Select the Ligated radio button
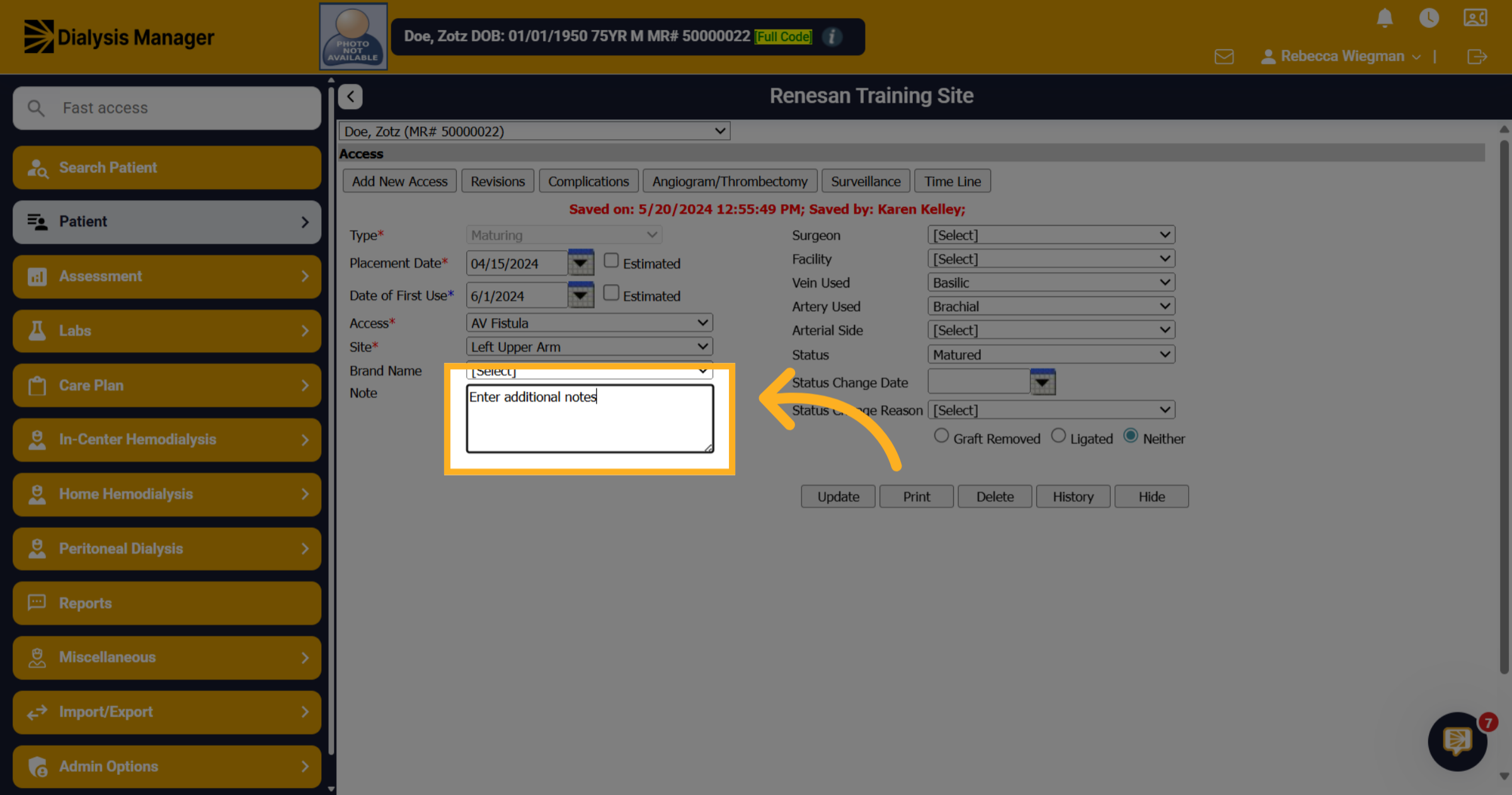1512x795 pixels. click(1058, 436)
